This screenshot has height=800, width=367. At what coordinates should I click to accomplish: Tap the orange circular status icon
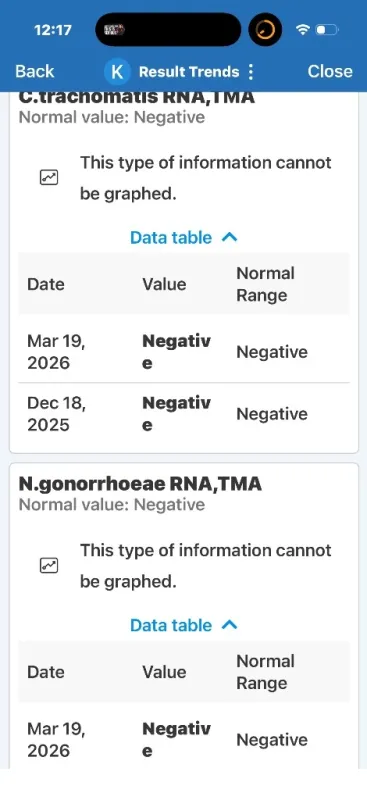[x=265, y=30]
